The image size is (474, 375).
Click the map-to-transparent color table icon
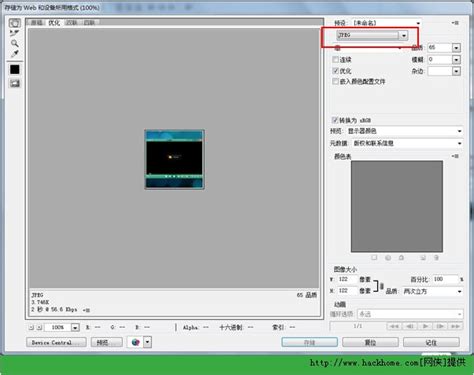374,258
